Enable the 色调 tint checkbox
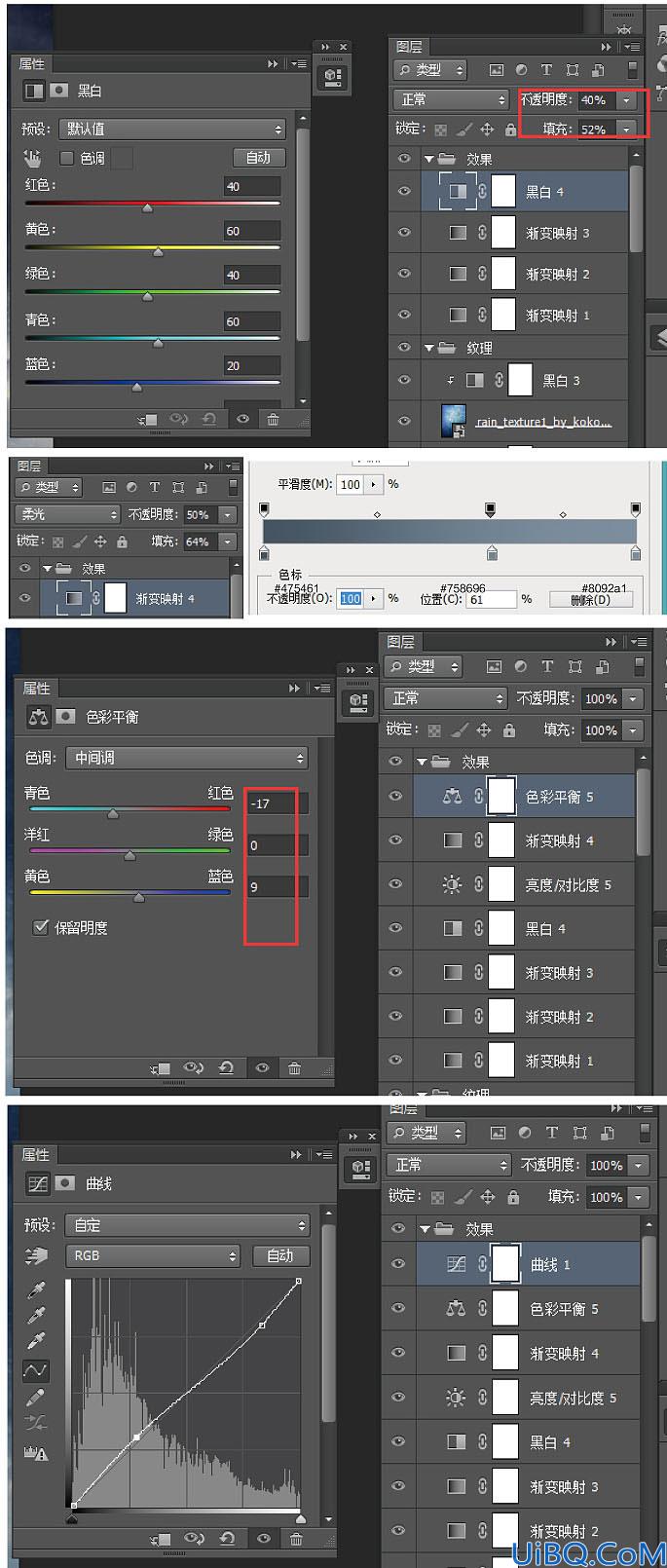667x1568 pixels. click(x=67, y=158)
